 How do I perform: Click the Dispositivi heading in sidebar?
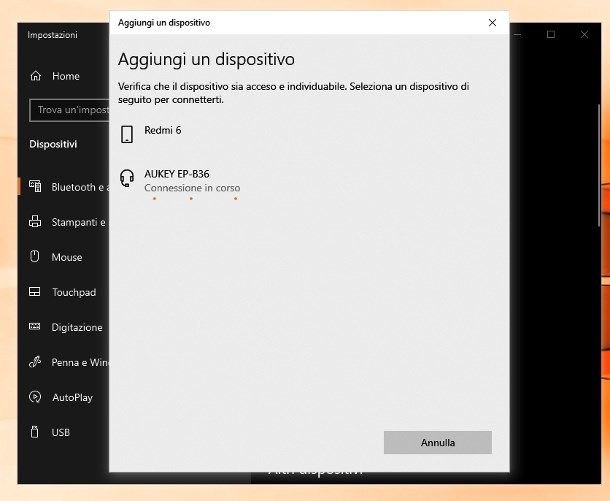(53, 144)
